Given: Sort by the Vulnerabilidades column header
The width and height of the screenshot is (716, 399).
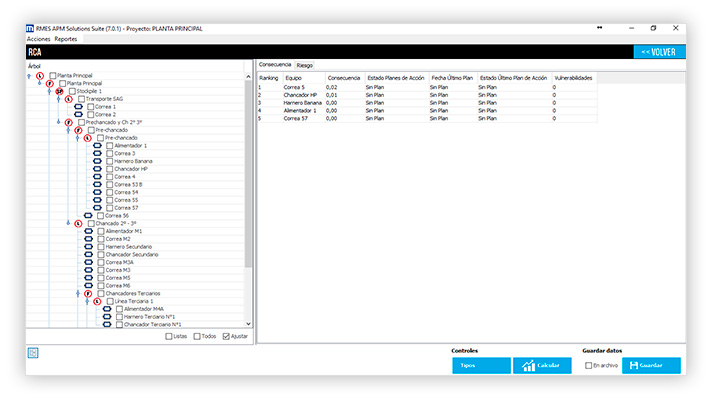Looking at the screenshot, I should coord(574,78).
